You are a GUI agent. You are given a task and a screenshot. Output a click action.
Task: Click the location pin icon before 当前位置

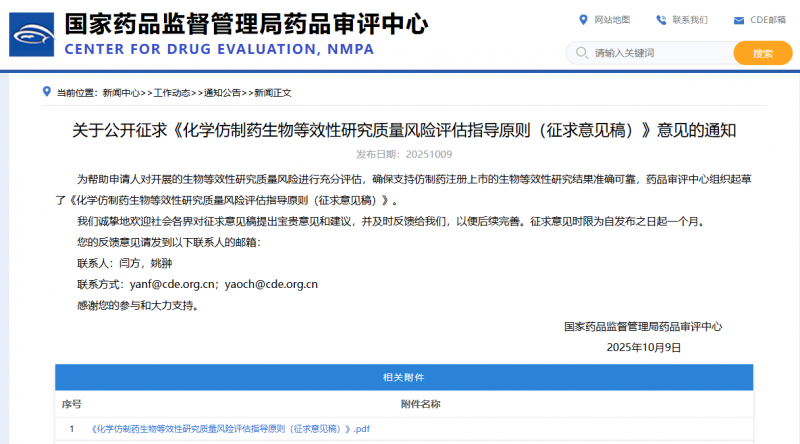click(x=46, y=92)
